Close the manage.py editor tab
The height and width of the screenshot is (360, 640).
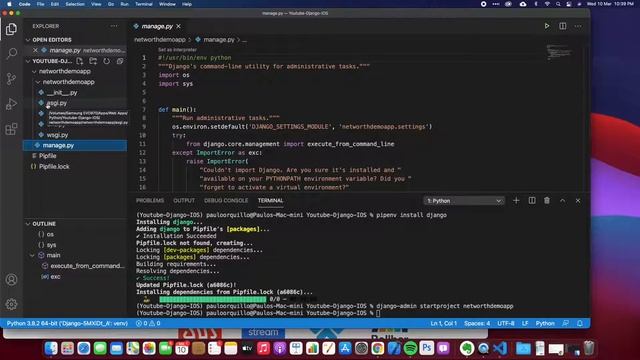pos(178,26)
